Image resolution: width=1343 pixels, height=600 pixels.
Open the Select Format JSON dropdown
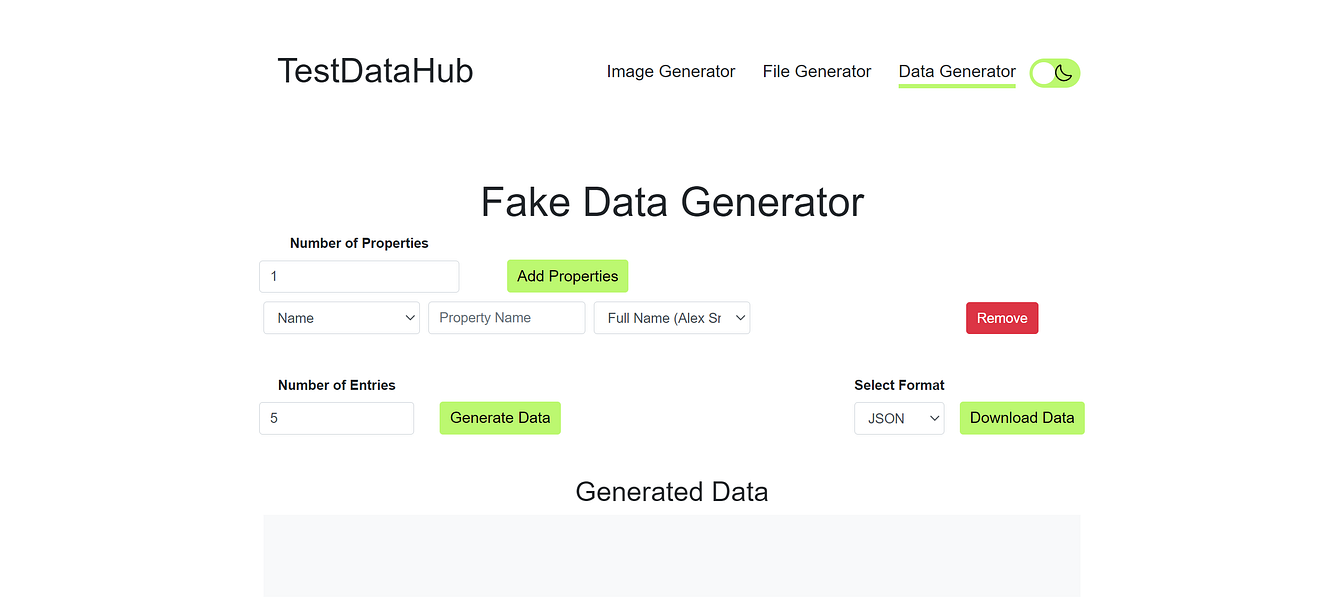click(898, 418)
